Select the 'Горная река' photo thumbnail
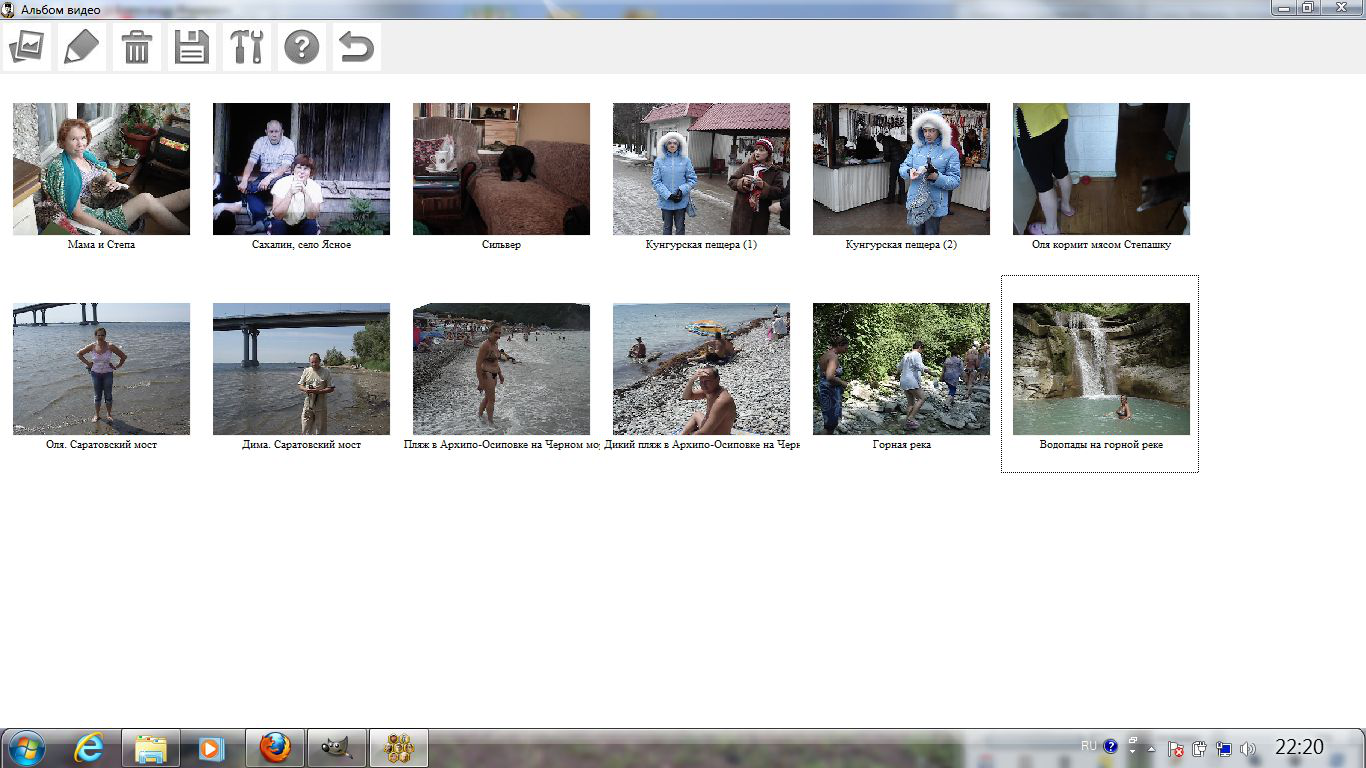Viewport: 1366px width, 768px height. pyautogui.click(x=901, y=369)
